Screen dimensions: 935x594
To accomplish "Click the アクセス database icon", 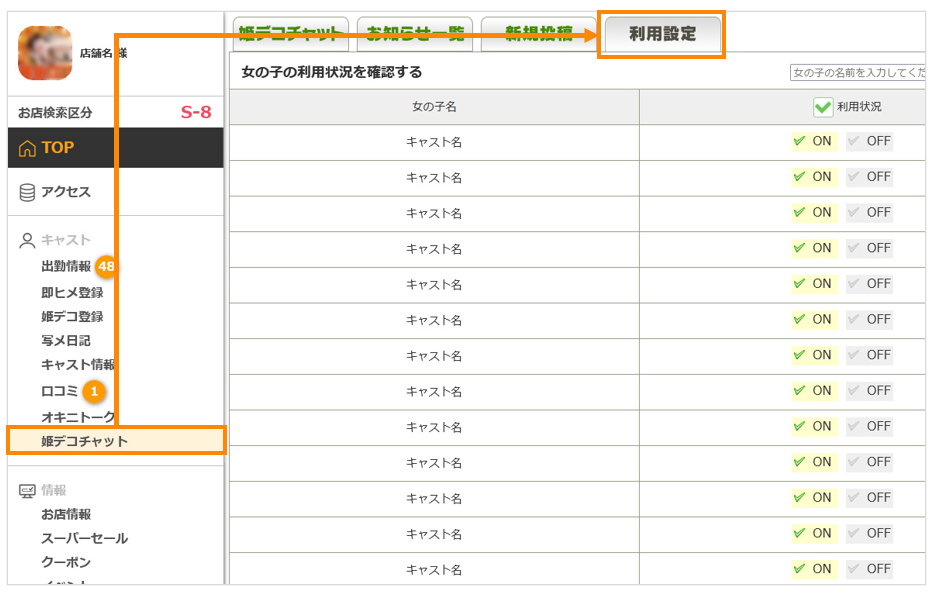I will (27, 192).
